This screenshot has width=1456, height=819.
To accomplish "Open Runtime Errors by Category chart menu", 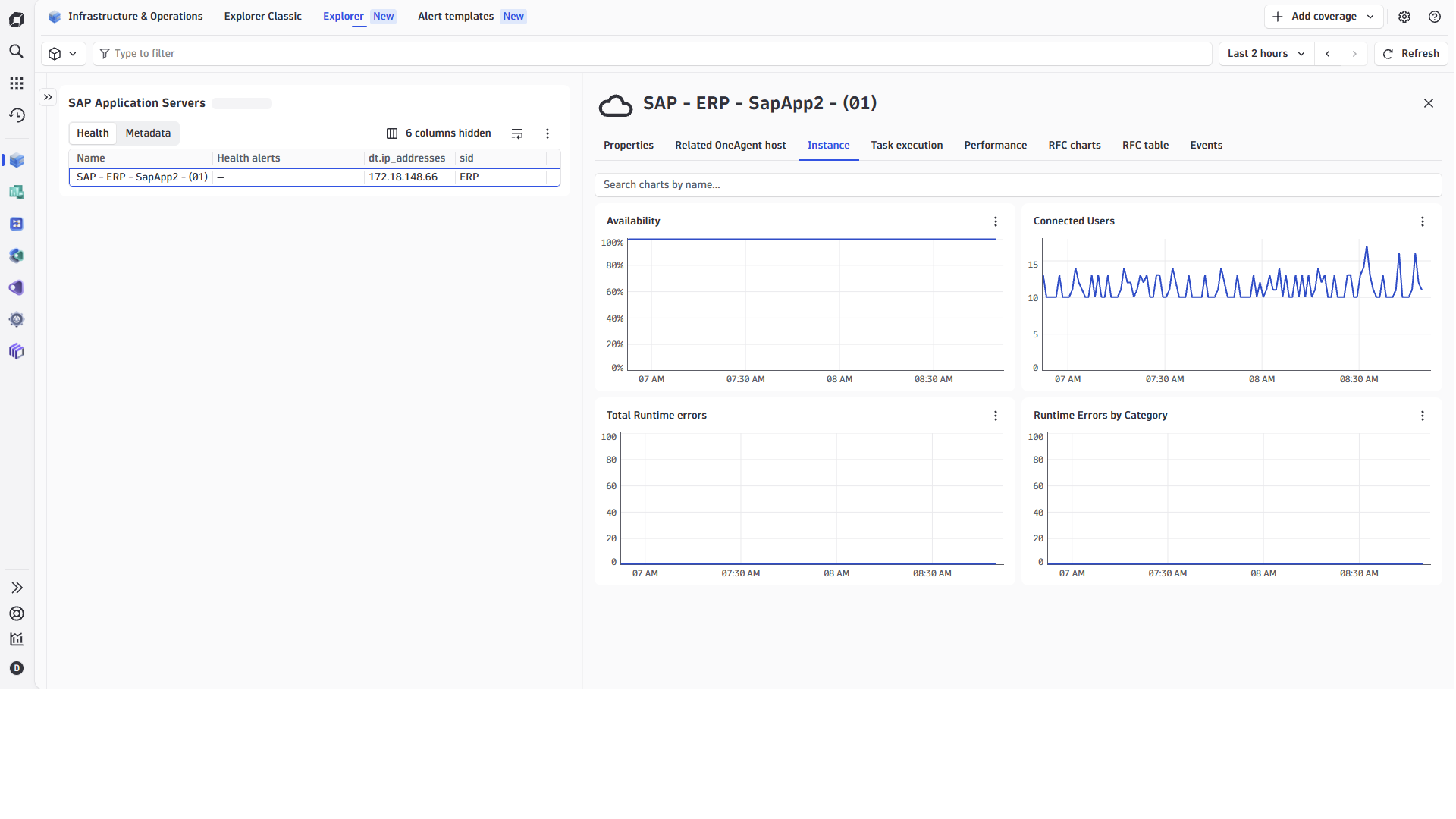I will point(1423,416).
